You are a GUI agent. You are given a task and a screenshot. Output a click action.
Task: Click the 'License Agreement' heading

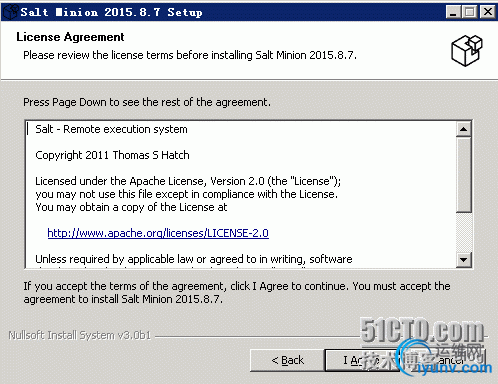70,37
